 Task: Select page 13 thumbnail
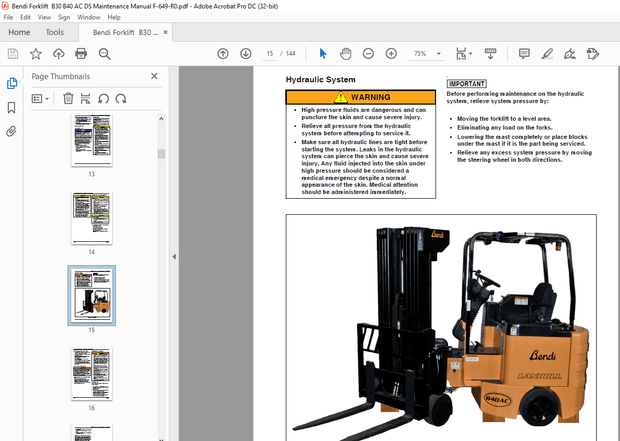[x=92, y=140]
